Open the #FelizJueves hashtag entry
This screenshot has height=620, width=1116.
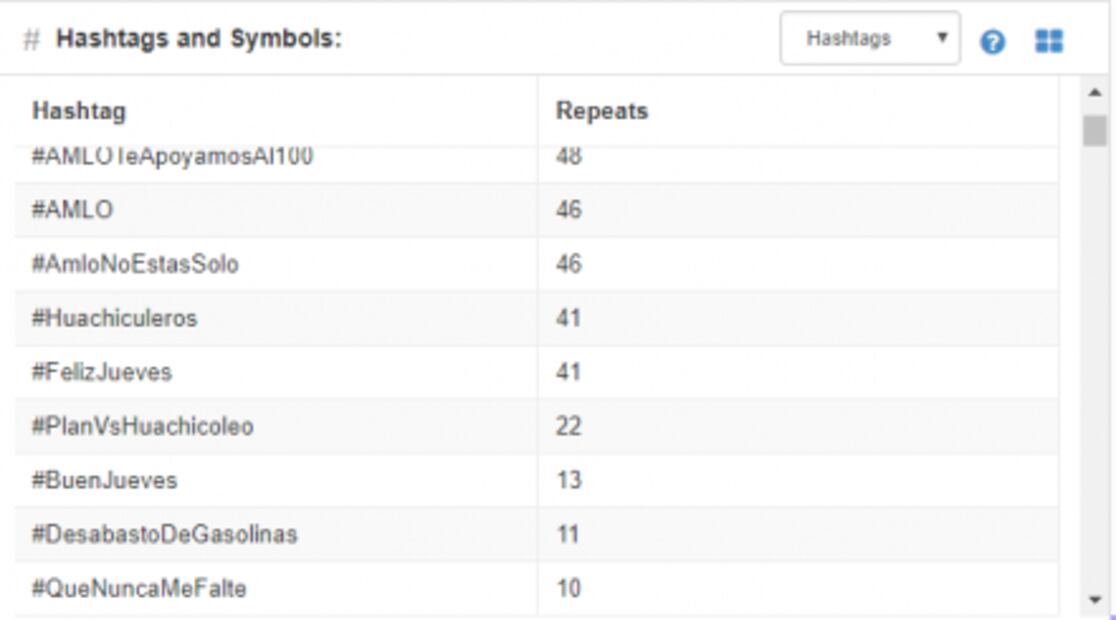click(x=102, y=372)
